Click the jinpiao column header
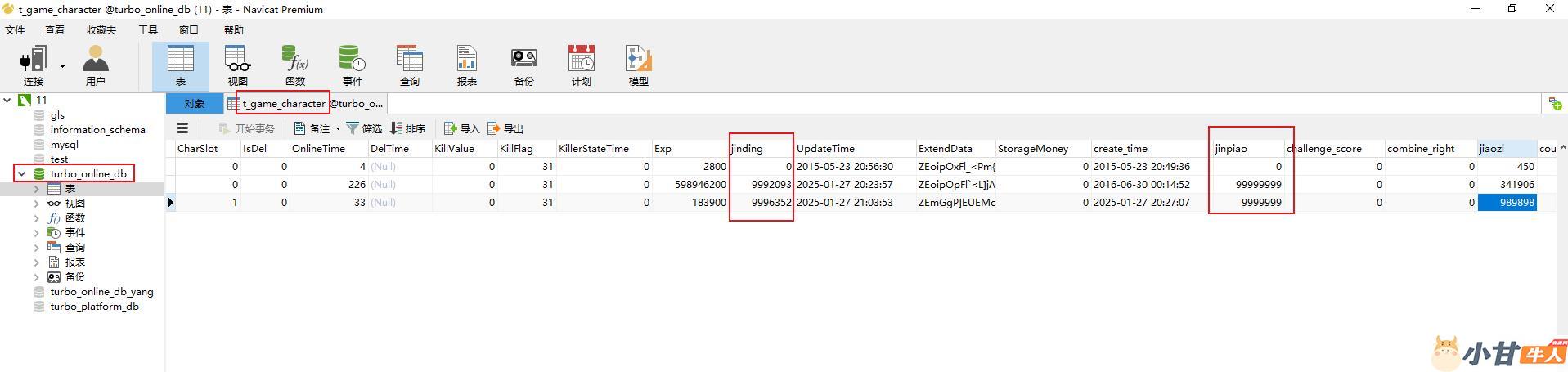1568x372 pixels. (1231, 149)
